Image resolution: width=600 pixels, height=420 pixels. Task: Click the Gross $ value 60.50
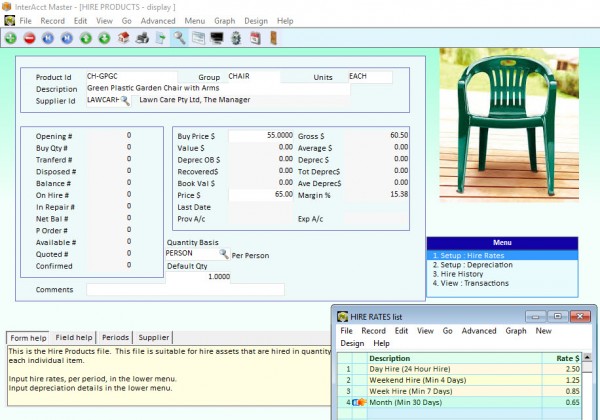coord(399,135)
